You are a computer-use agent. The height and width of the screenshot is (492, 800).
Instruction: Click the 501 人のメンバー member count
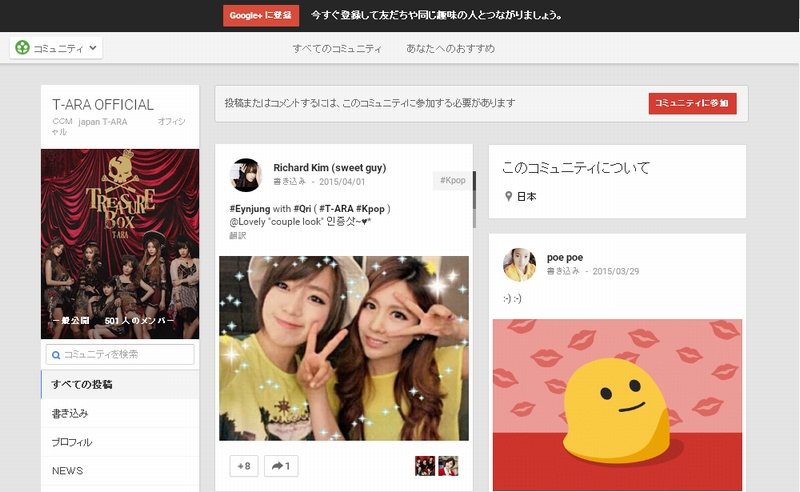139,321
